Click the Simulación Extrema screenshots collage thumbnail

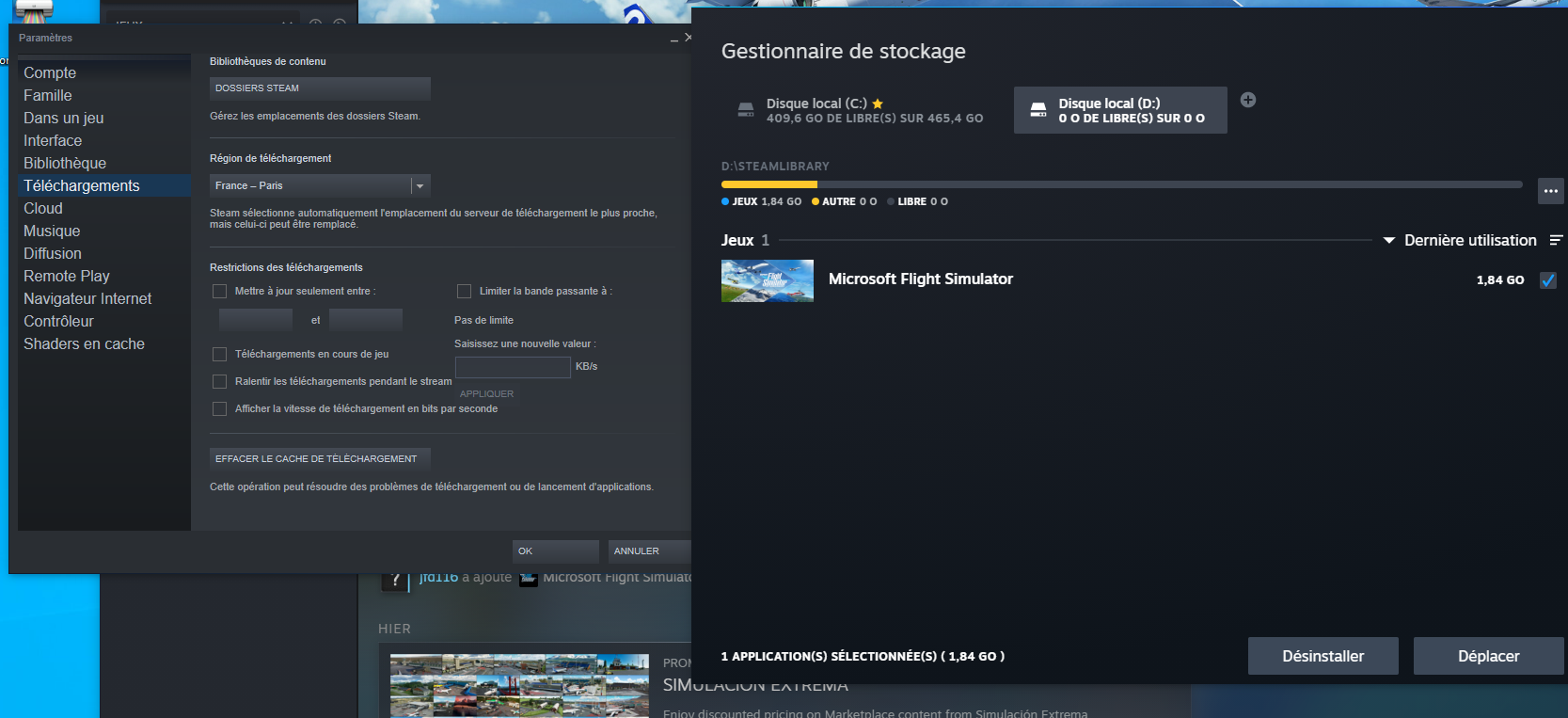[519, 686]
